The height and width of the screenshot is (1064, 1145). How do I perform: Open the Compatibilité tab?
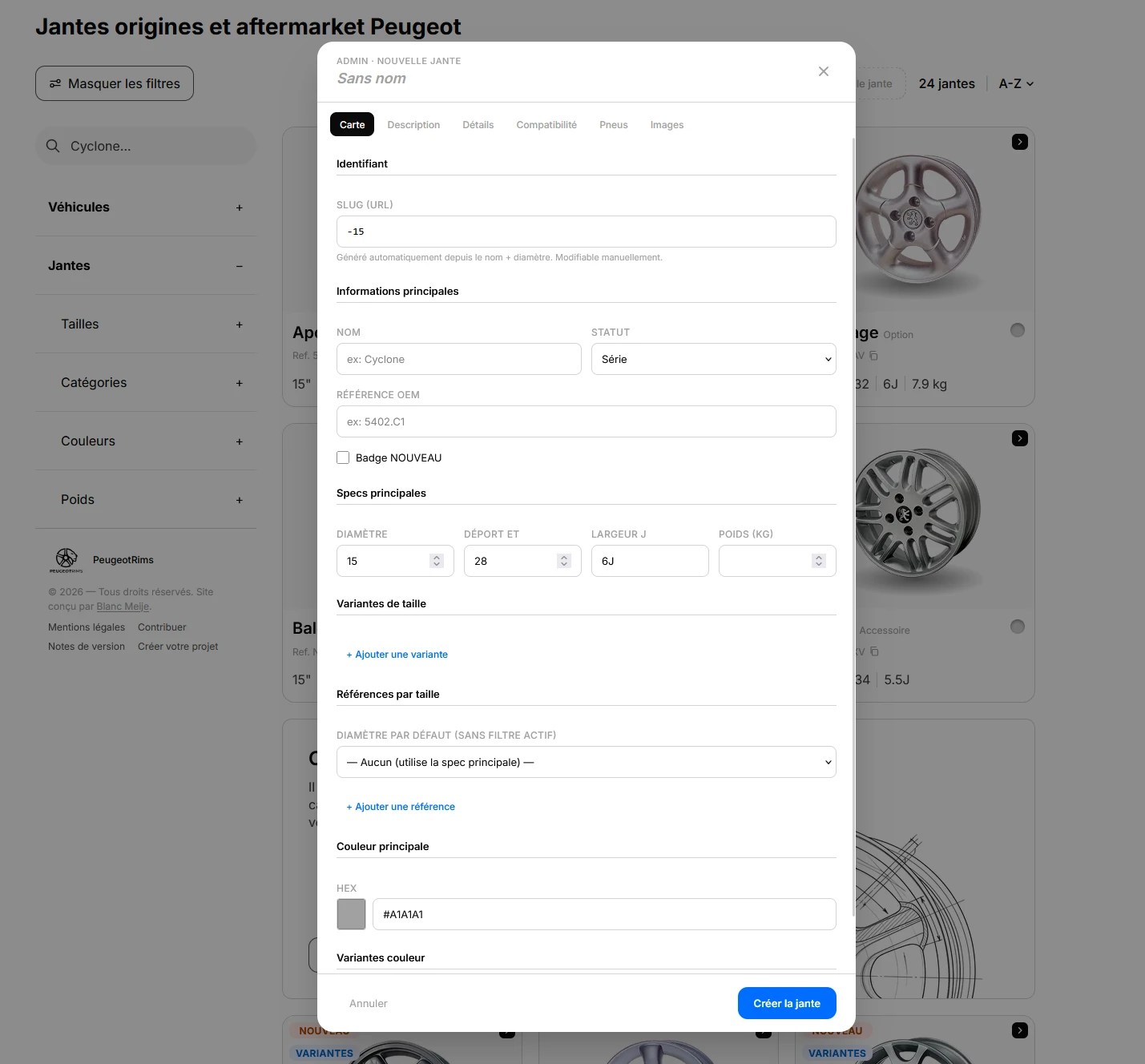point(546,124)
